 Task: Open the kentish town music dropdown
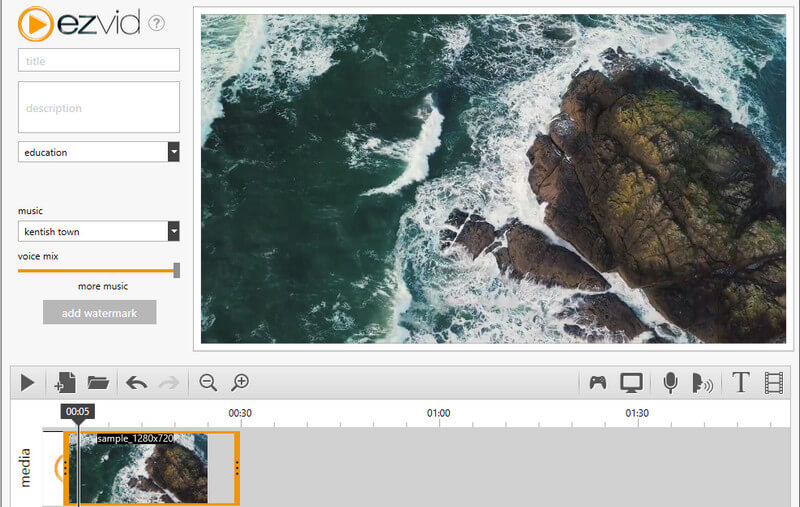tap(173, 232)
